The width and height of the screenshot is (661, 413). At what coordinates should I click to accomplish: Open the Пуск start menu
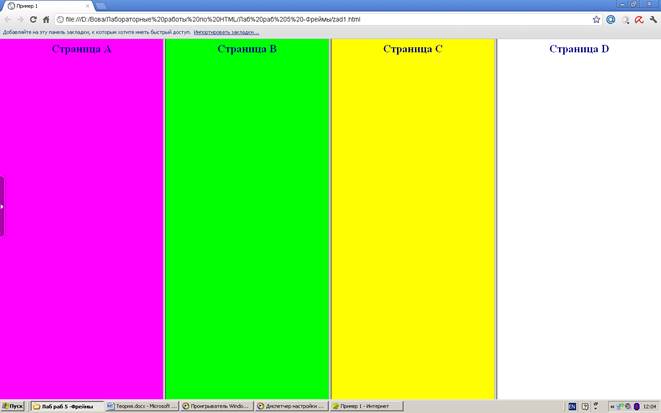(13, 406)
